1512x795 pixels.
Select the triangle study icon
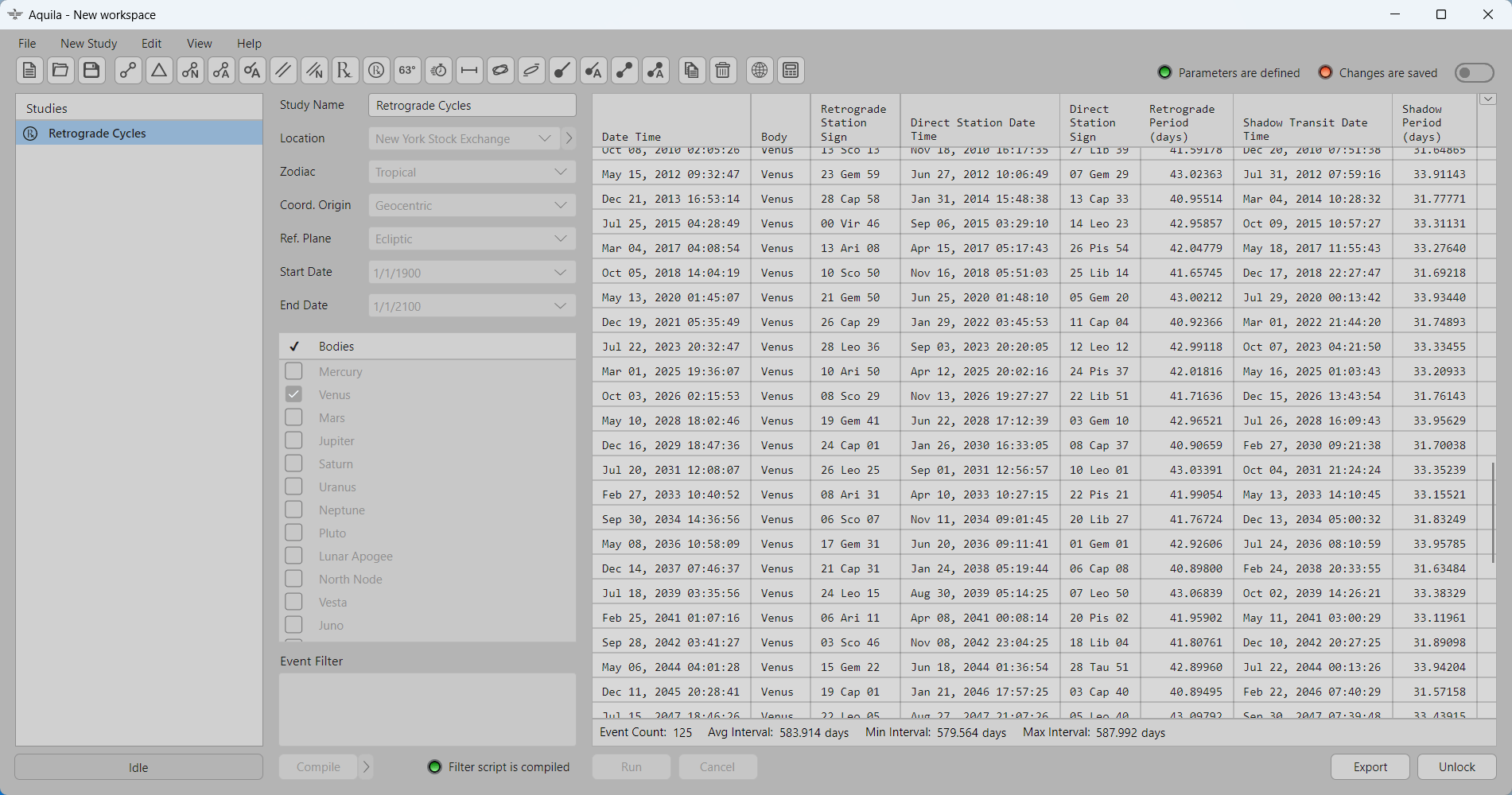(x=159, y=71)
